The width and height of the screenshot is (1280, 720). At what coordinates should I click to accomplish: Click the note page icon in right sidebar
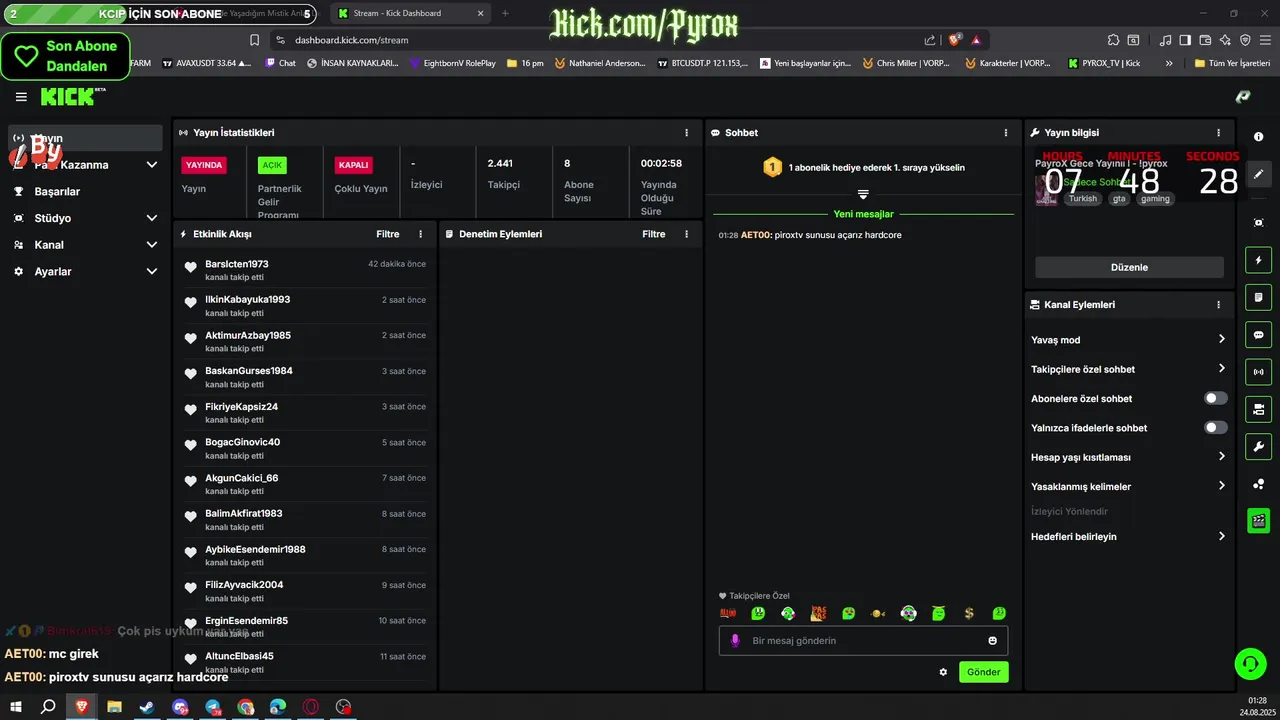click(x=1259, y=297)
